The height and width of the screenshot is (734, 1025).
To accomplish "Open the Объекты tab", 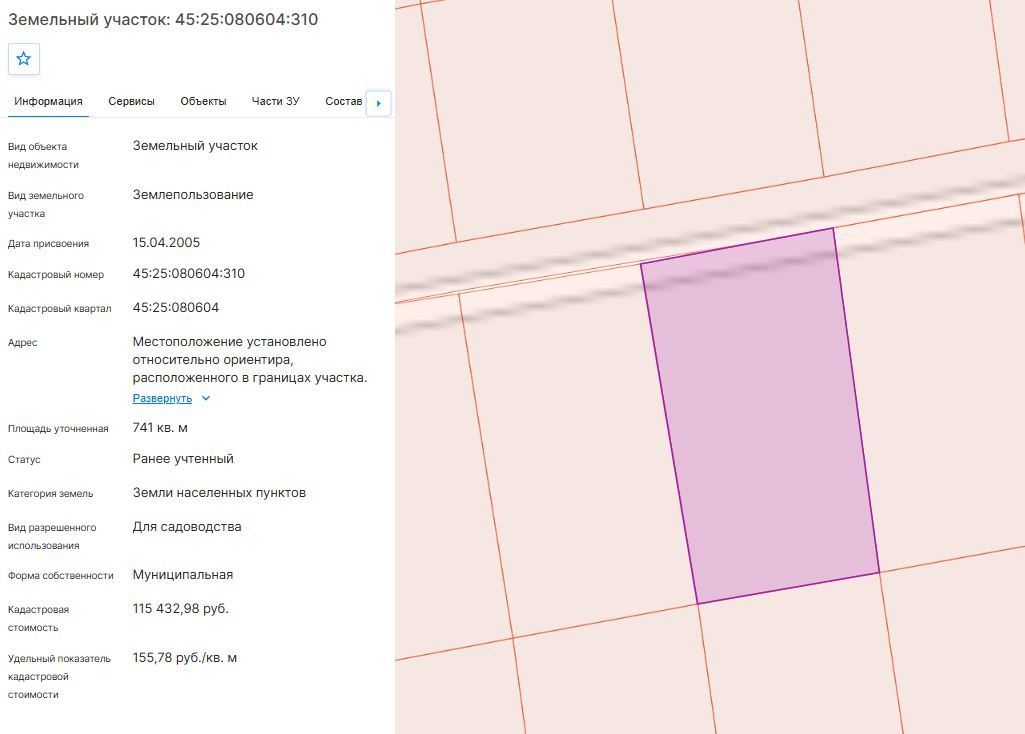I will click(x=203, y=101).
